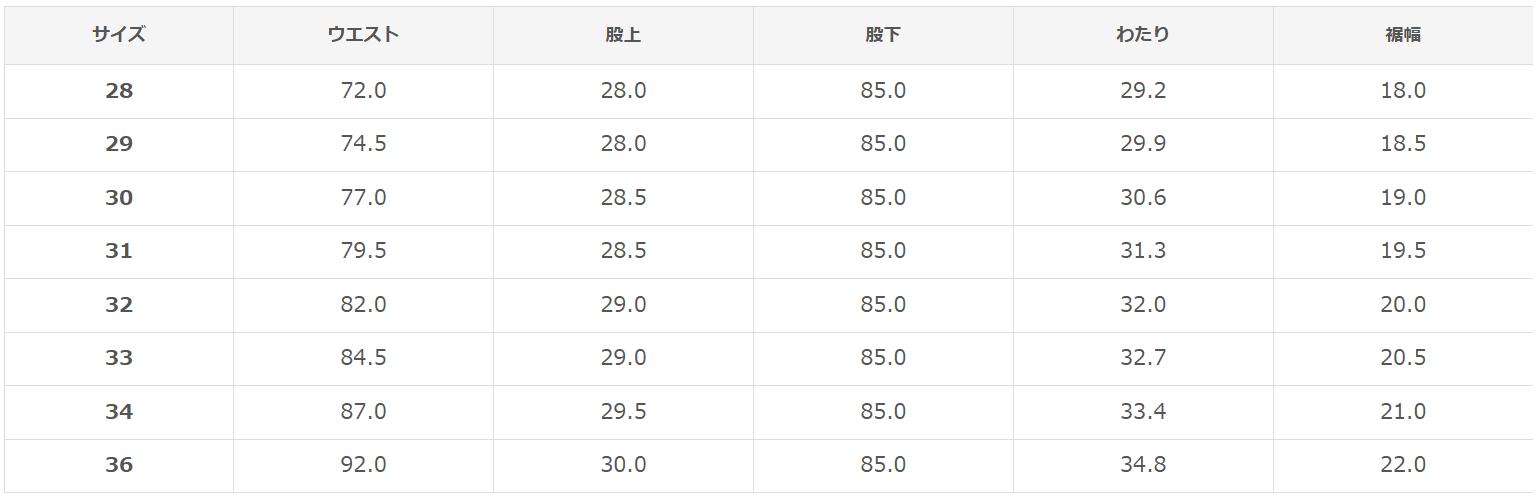
Task: Click the waist value 74.5
Action: tap(363, 144)
